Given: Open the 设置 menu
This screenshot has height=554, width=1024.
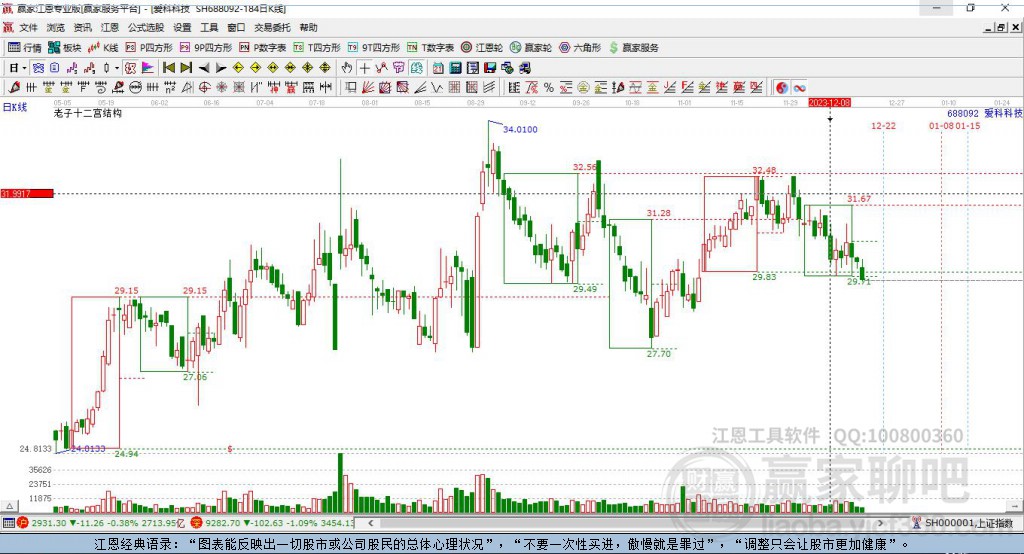Looking at the screenshot, I should (182, 27).
